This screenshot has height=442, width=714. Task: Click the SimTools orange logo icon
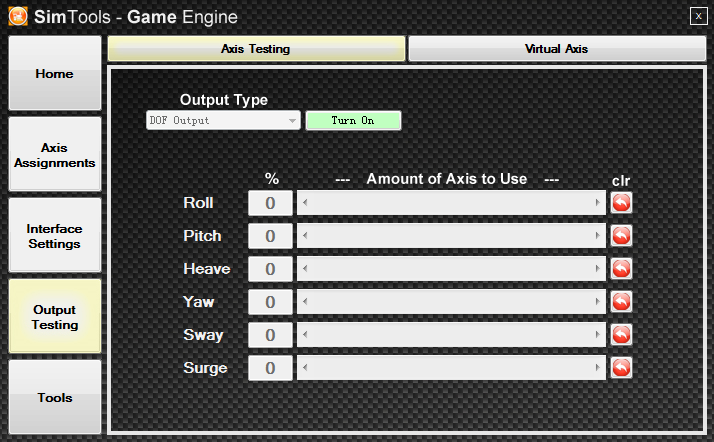(18, 17)
